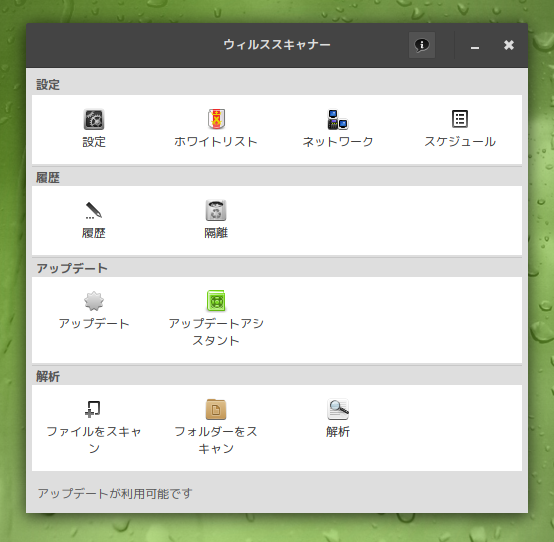Open the ホワイトリスト whitelist icon
The image size is (554, 542).
click(216, 119)
